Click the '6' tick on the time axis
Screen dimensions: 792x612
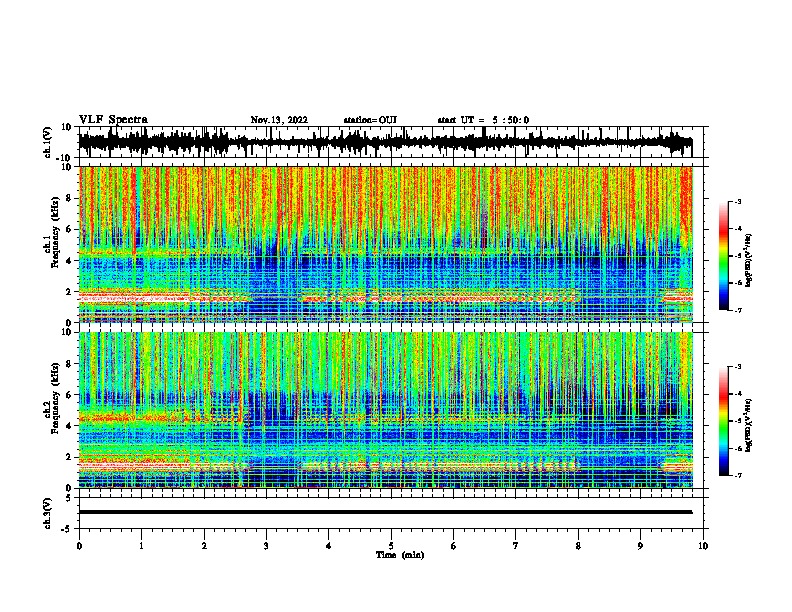point(454,546)
